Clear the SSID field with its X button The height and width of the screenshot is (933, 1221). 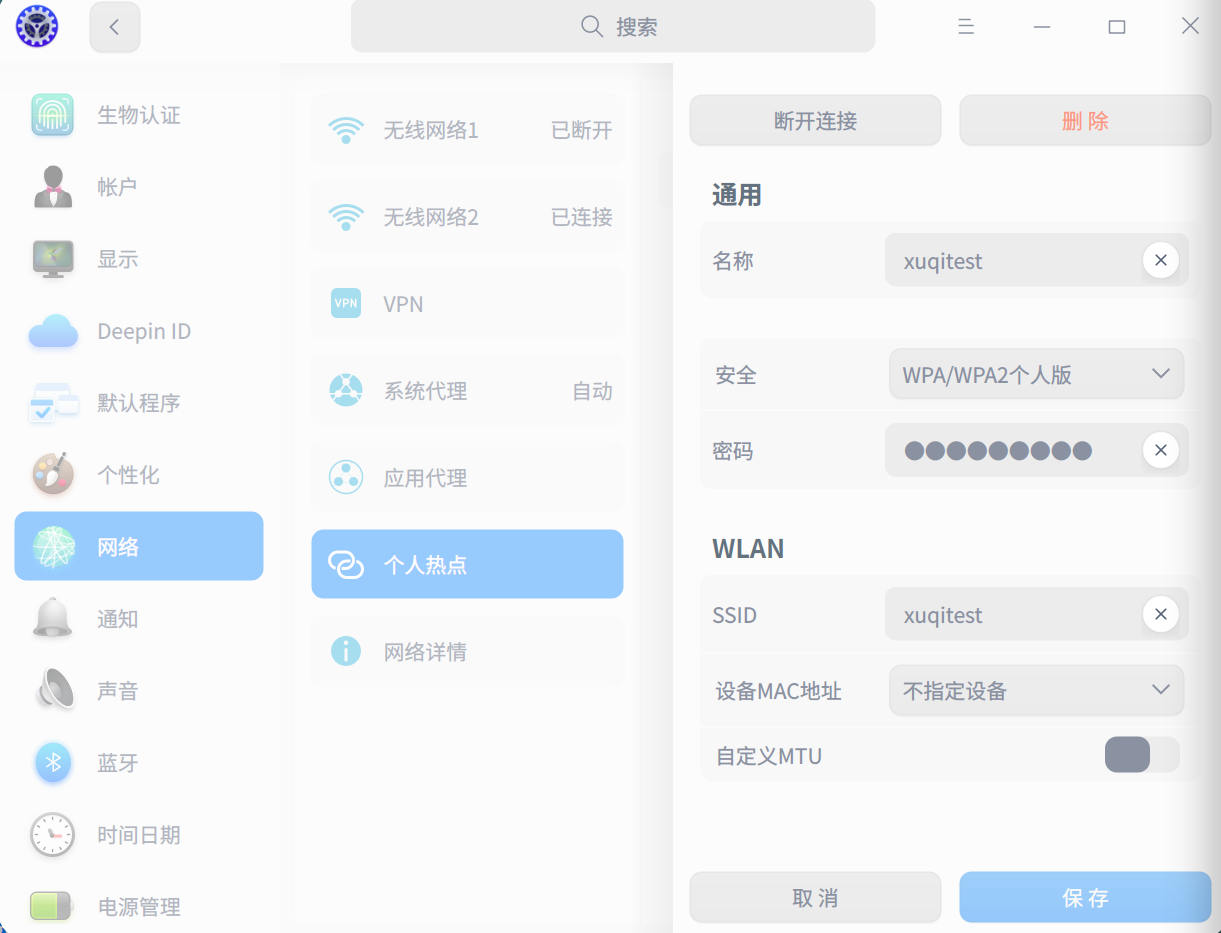coord(1160,614)
